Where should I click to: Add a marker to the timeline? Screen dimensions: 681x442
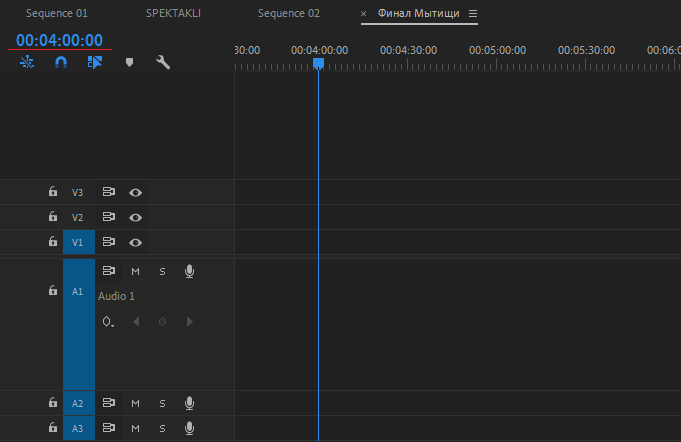click(x=128, y=62)
